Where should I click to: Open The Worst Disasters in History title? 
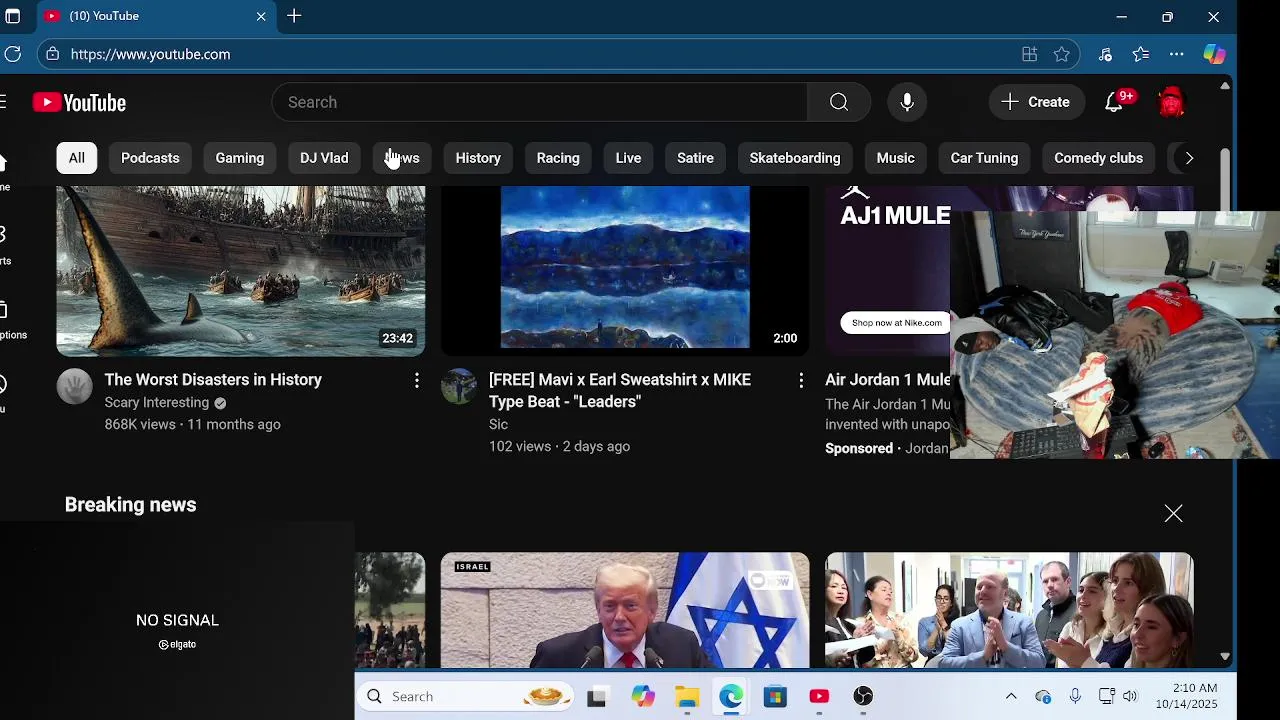pos(213,380)
